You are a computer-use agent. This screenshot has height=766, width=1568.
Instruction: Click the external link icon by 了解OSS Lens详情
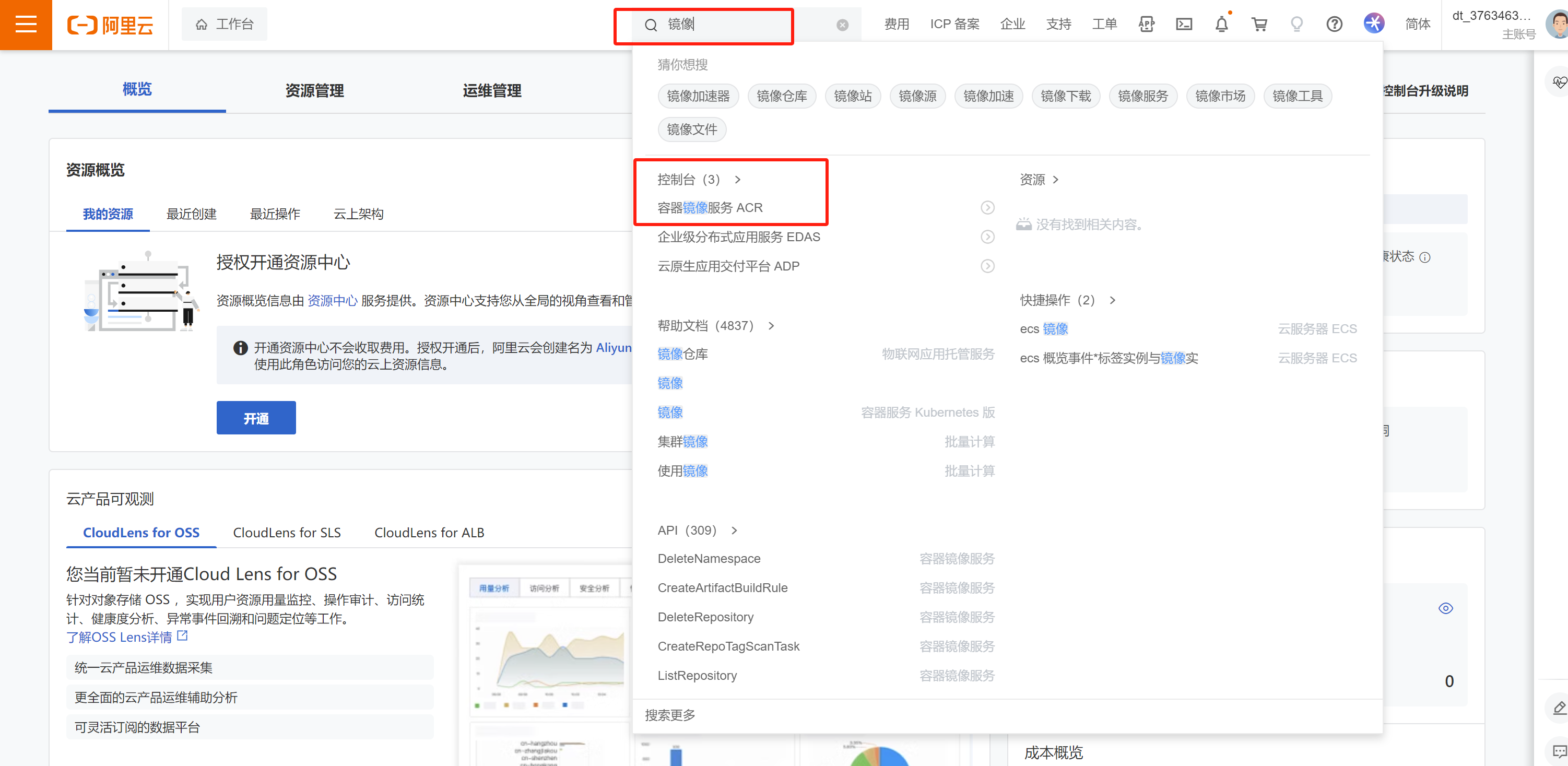[182, 635]
